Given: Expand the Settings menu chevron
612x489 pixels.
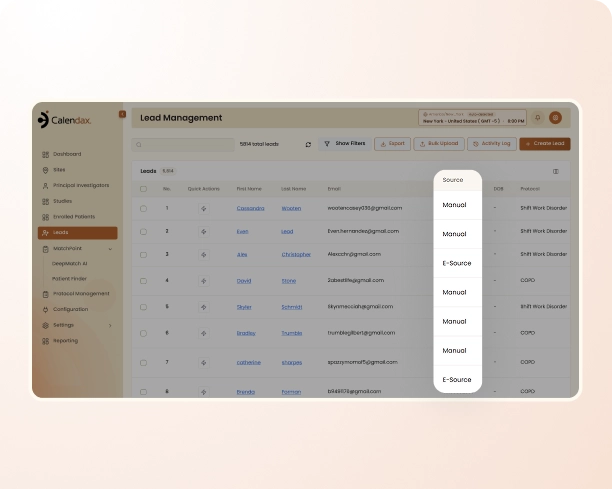Looking at the screenshot, I should (110, 325).
